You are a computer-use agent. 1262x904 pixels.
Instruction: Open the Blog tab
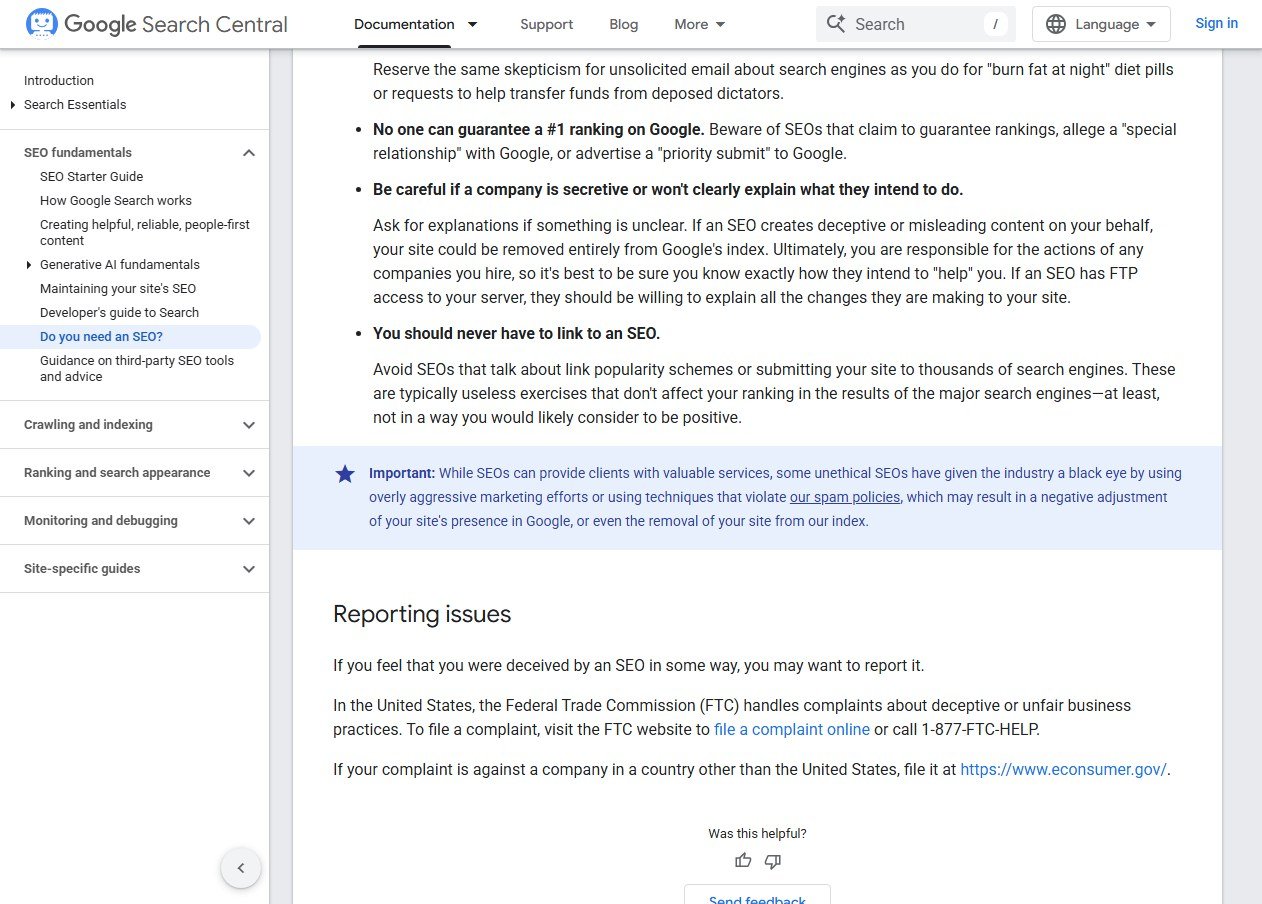(x=624, y=24)
